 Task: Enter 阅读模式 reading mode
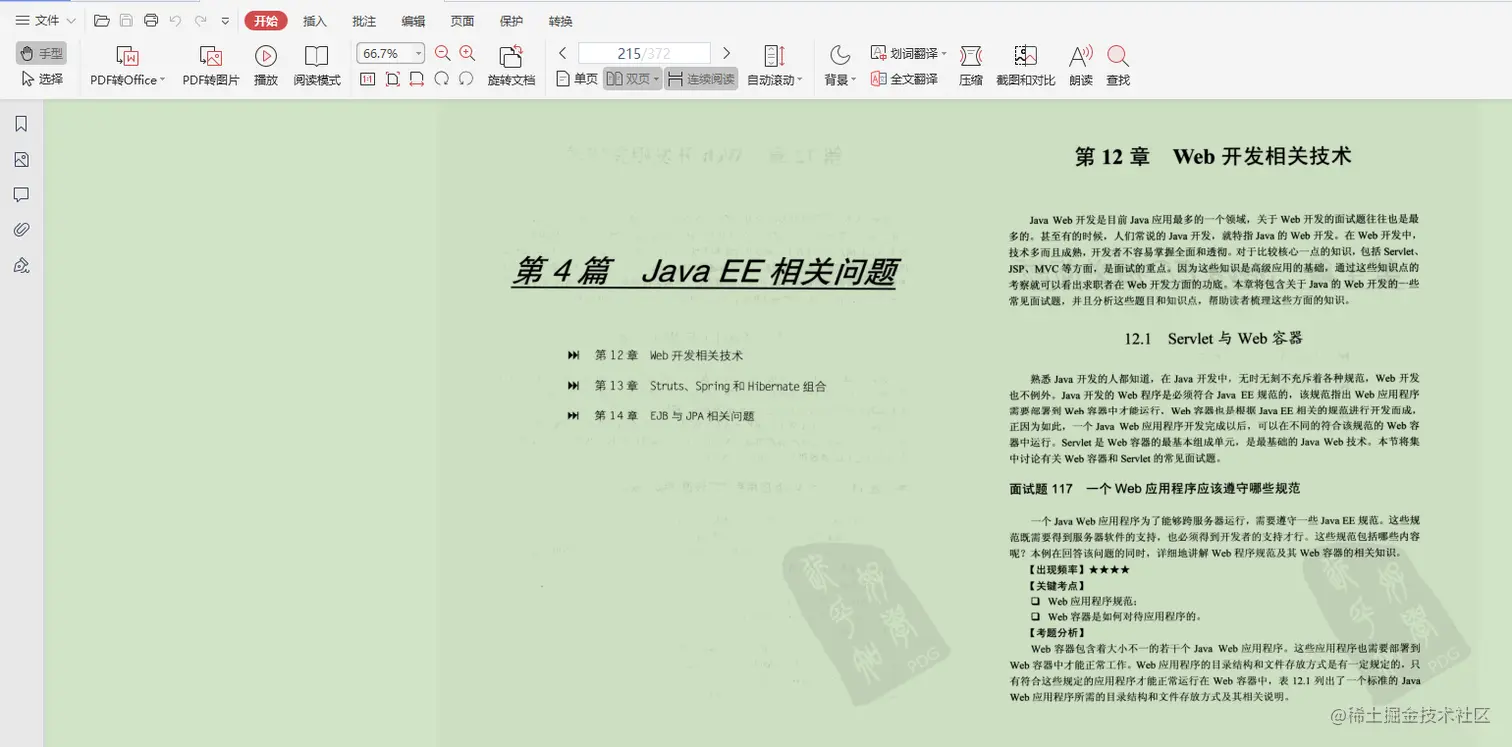317,64
